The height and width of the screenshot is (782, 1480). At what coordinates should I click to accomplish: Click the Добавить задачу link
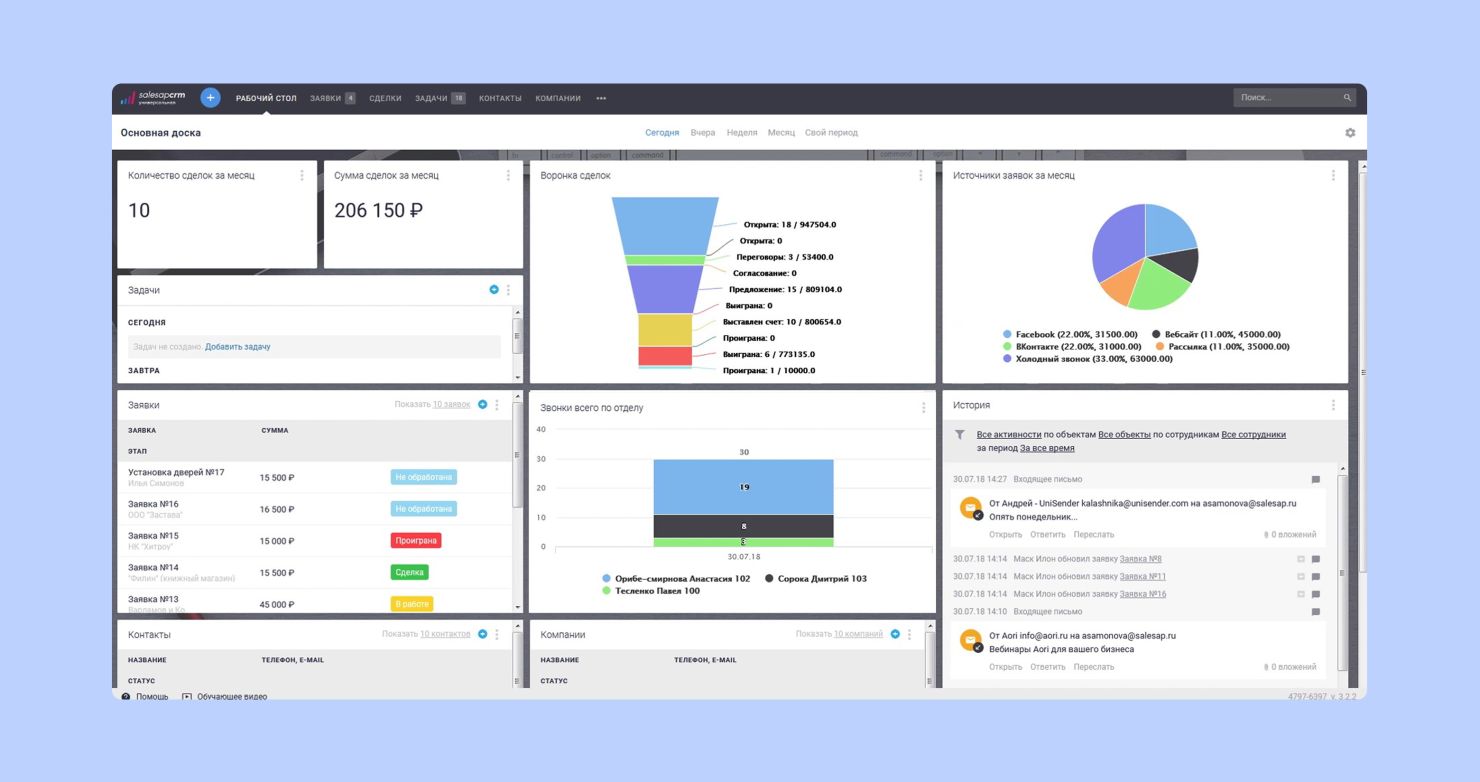(237, 347)
